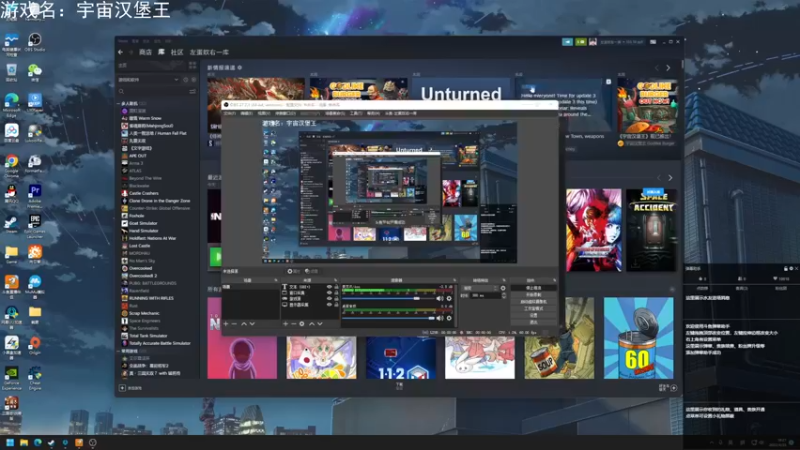This screenshot has height=450, width=800.
Task: Adjust the OBS transition duration spinner
Action: coord(504,295)
